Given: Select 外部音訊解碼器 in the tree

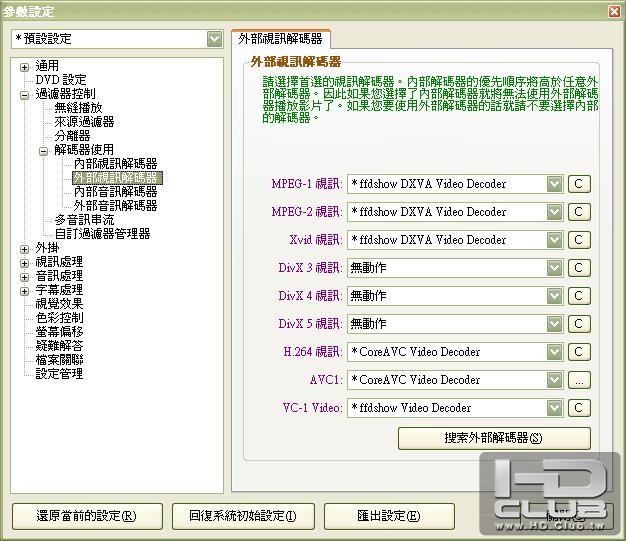Looking at the screenshot, I should (115, 206).
